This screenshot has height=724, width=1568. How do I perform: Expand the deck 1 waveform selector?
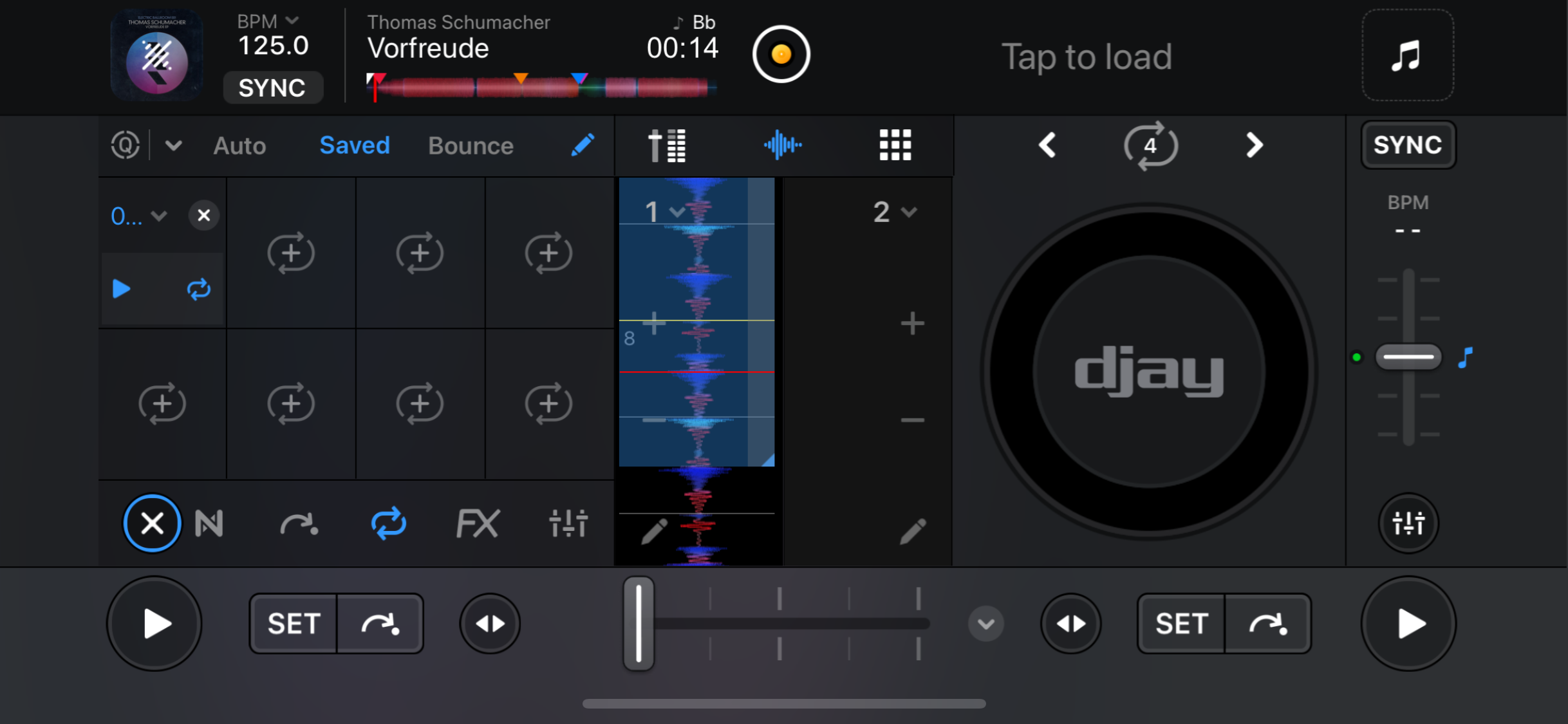coord(664,212)
